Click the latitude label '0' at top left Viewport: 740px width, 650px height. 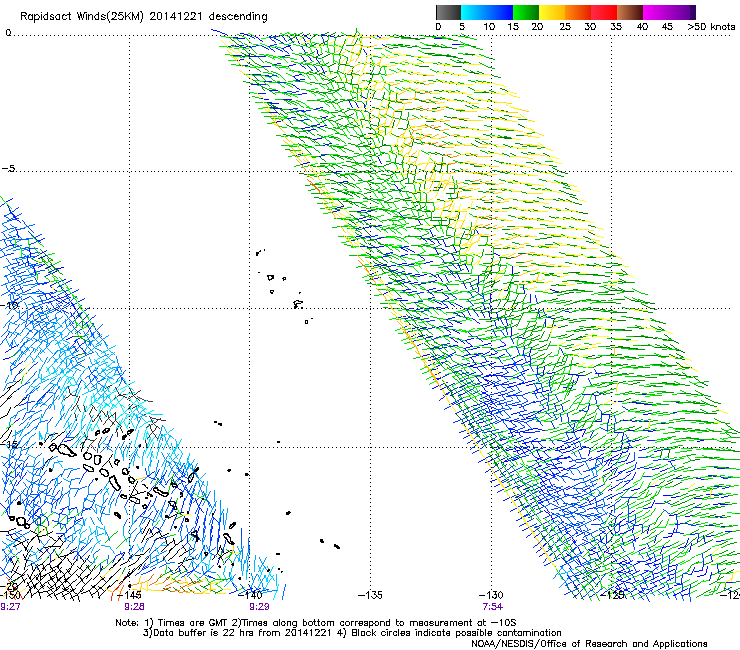[x=8, y=33]
